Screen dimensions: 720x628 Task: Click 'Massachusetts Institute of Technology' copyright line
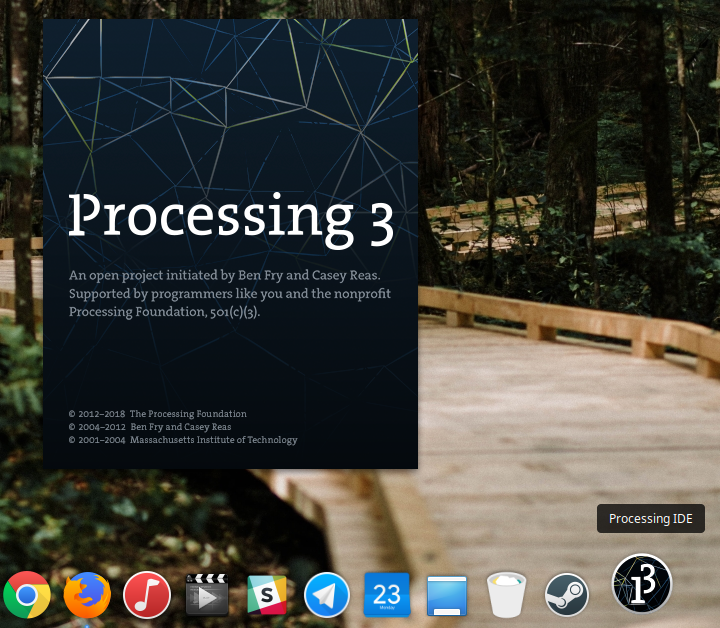183,440
